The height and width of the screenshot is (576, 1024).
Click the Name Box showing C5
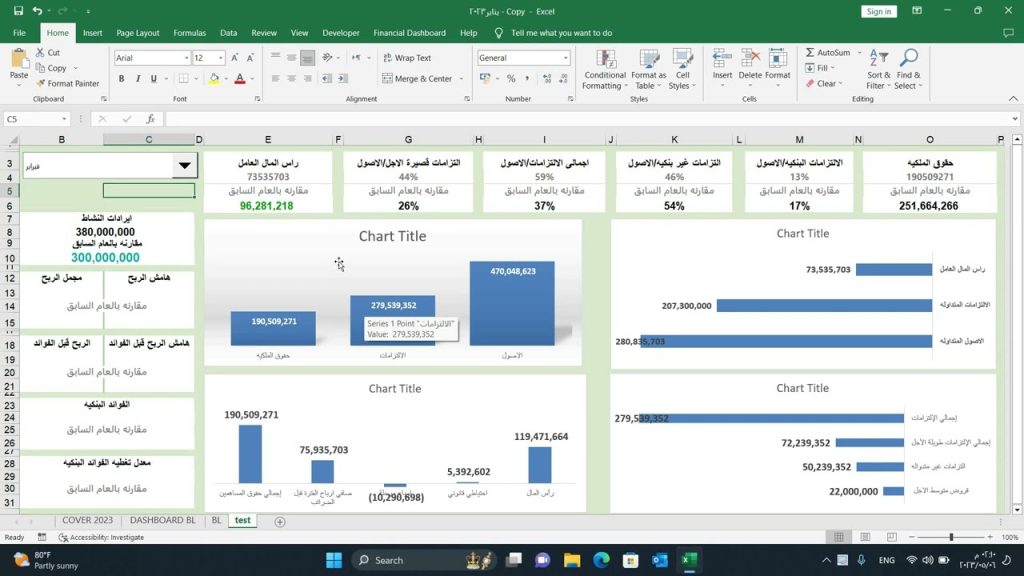point(36,119)
